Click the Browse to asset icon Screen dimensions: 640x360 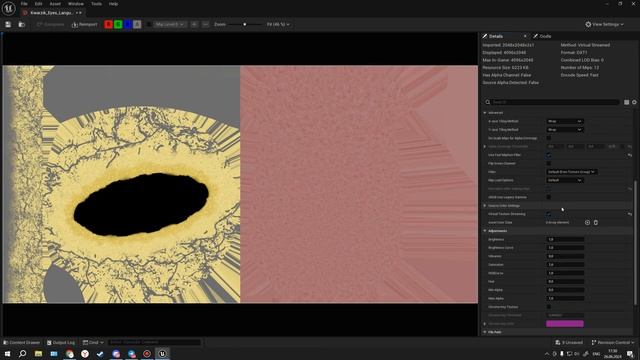point(22,24)
